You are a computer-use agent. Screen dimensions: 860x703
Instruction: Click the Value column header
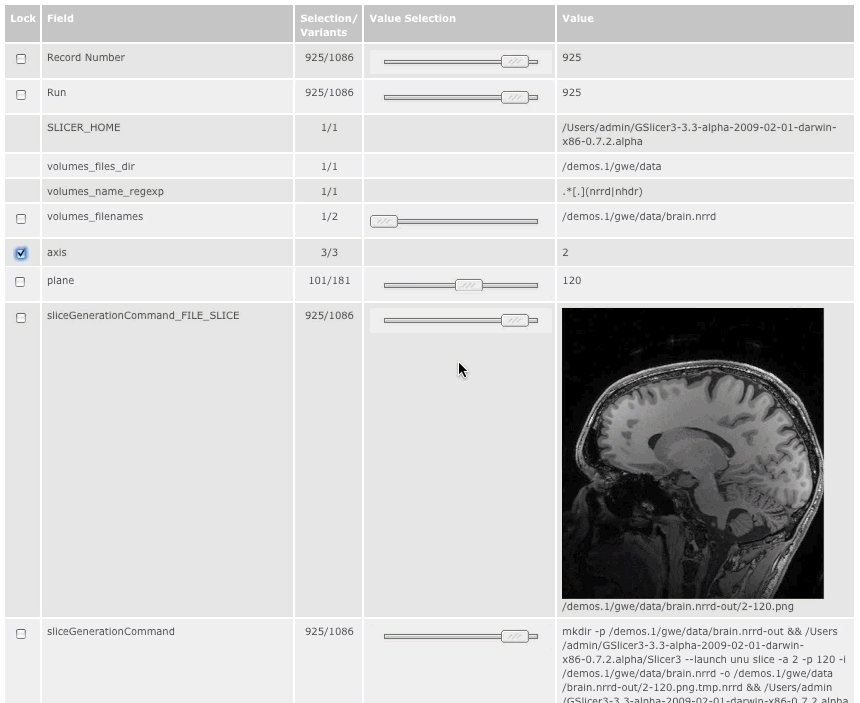click(x=577, y=19)
